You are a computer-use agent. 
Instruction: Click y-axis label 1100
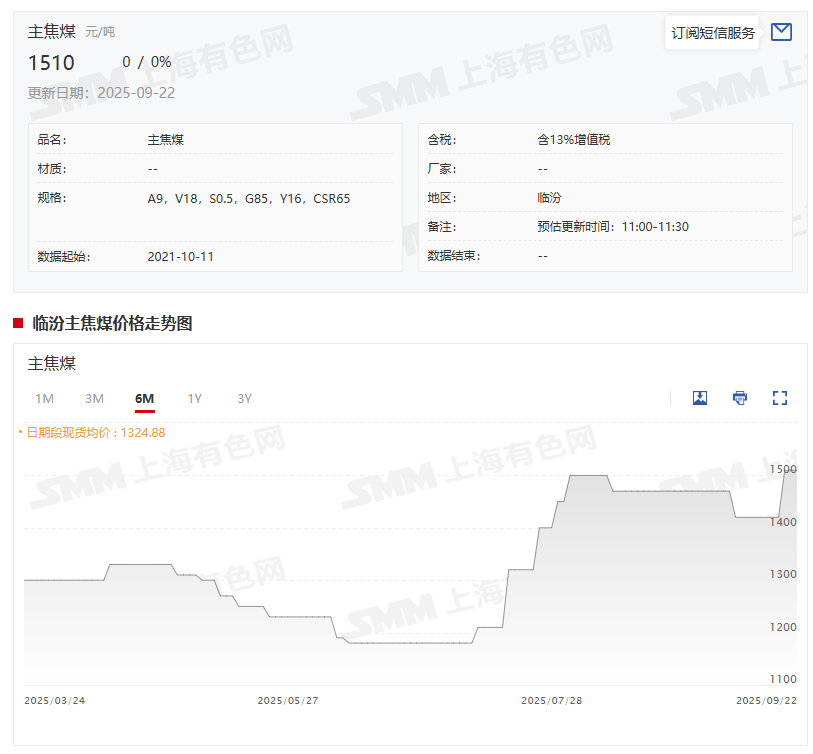click(783, 679)
